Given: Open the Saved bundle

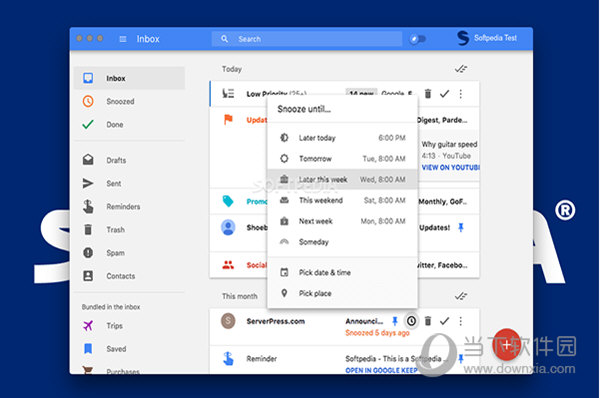Looking at the screenshot, I should [x=129, y=349].
